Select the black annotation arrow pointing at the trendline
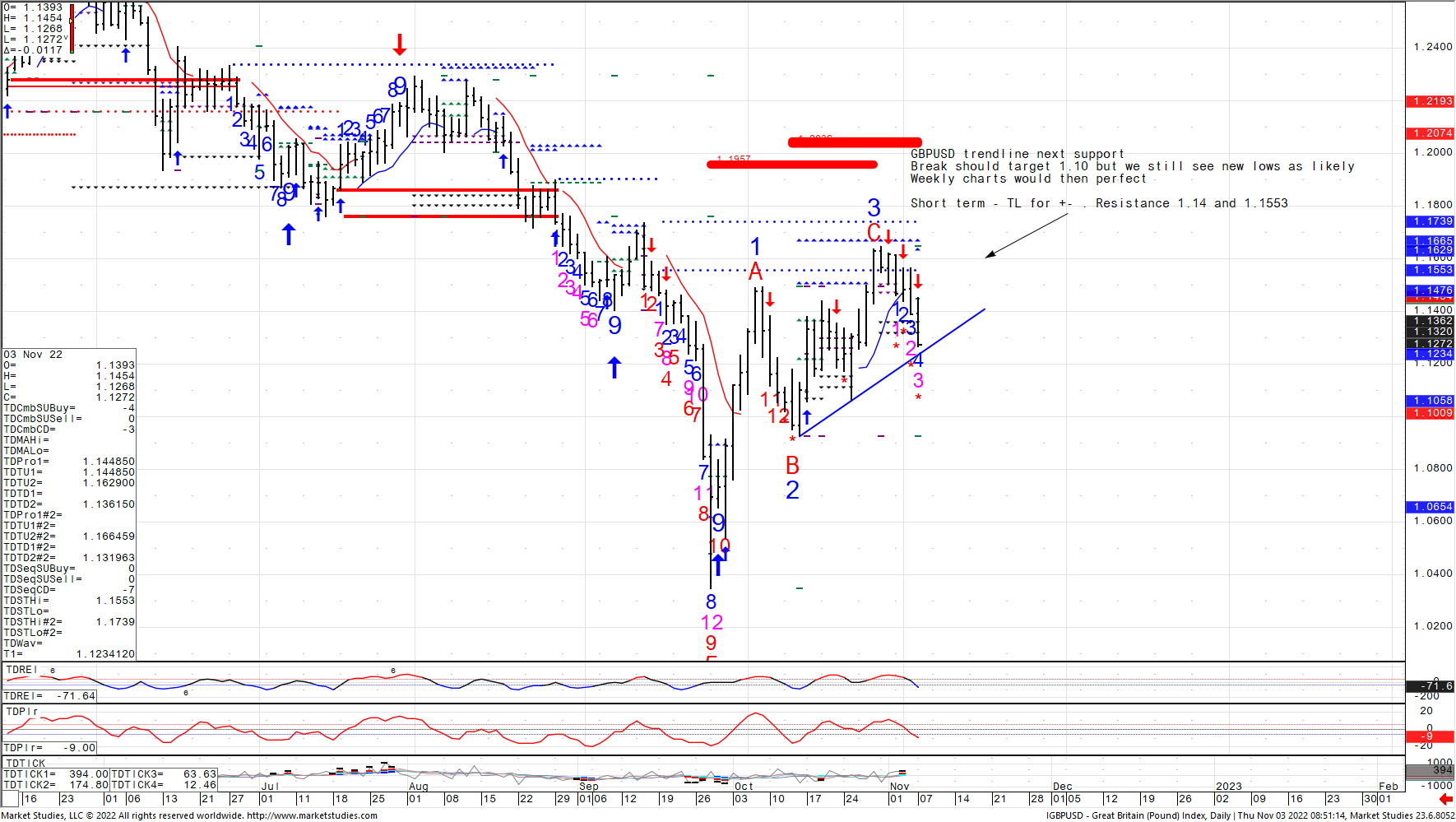Screen dimensions: 1456x822 coord(1027,235)
